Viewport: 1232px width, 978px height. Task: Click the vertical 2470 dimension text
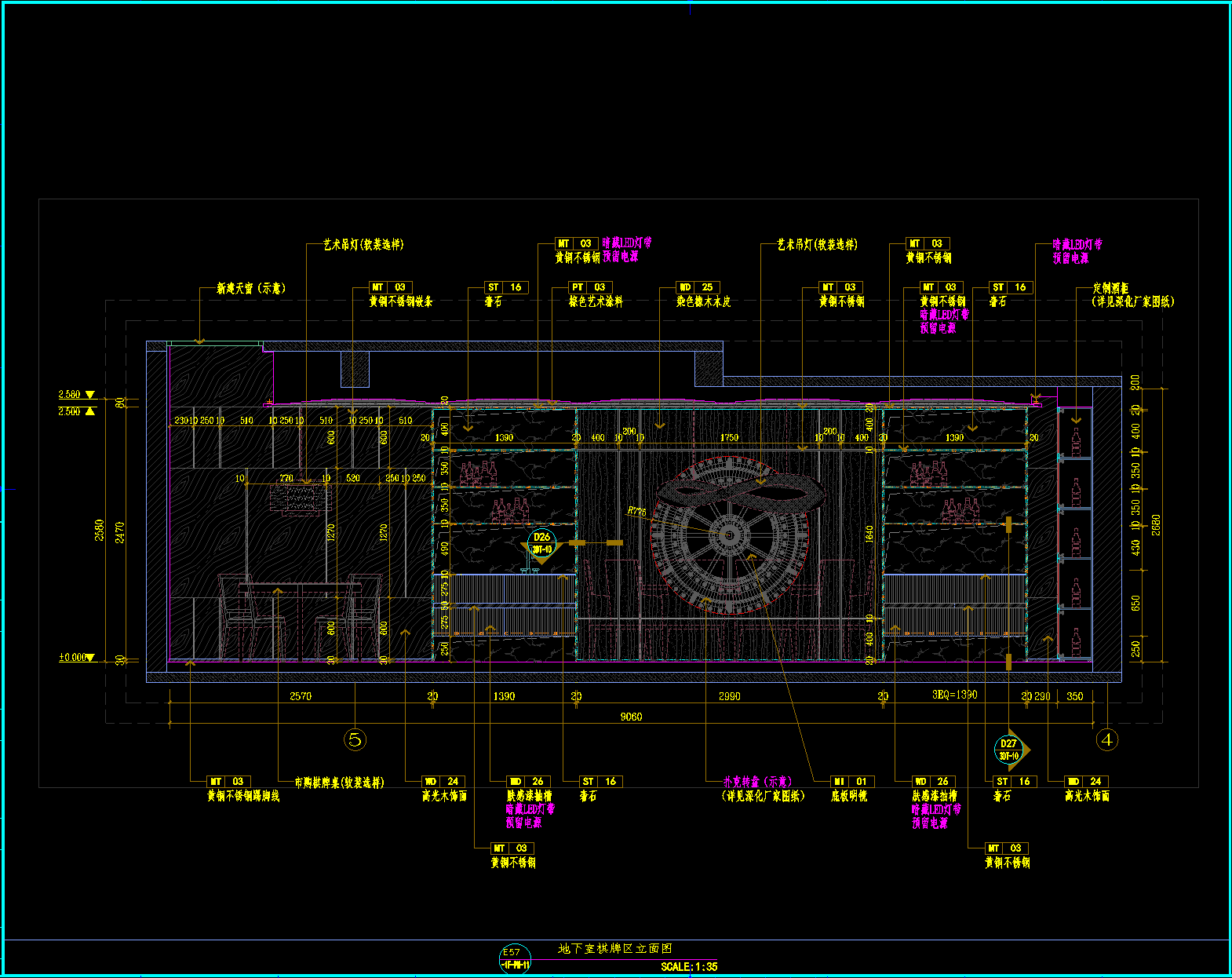pos(120,533)
